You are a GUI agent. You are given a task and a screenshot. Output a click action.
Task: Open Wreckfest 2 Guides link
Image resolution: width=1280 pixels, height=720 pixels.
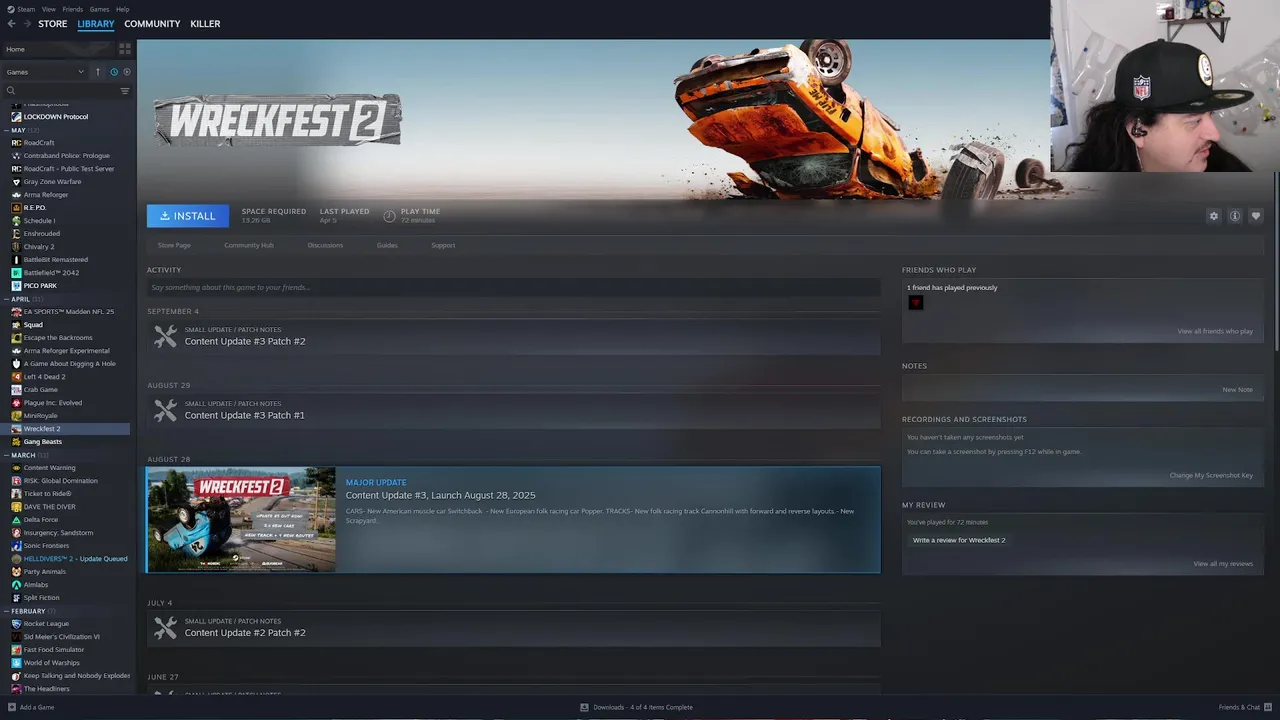[x=387, y=245]
